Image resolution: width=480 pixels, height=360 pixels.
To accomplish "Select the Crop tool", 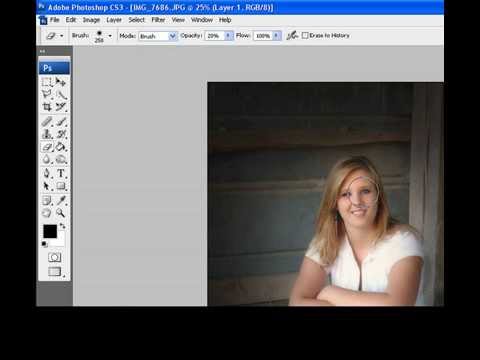I will [47, 107].
